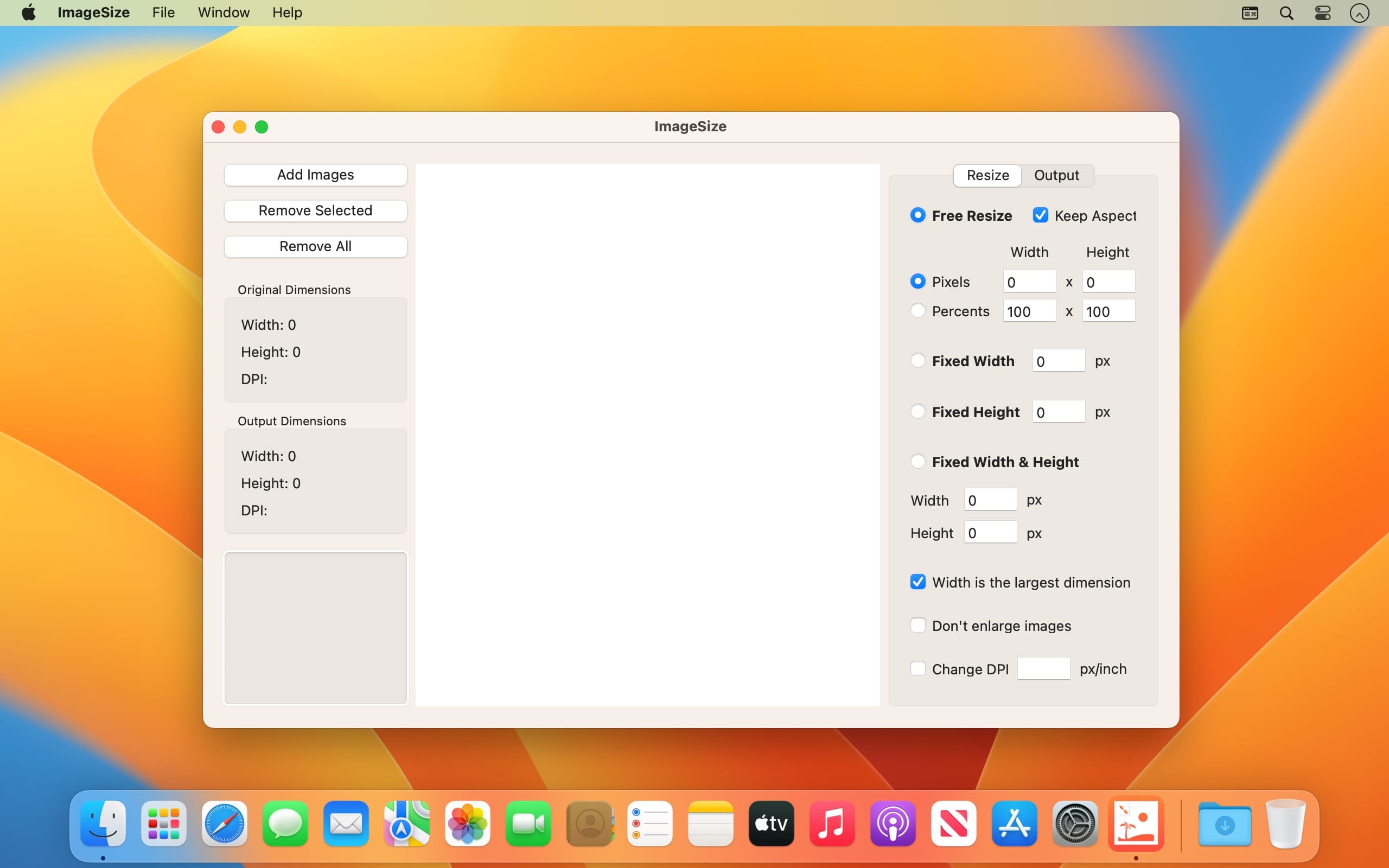Click the image preview box below Output Dimensions

click(316, 628)
